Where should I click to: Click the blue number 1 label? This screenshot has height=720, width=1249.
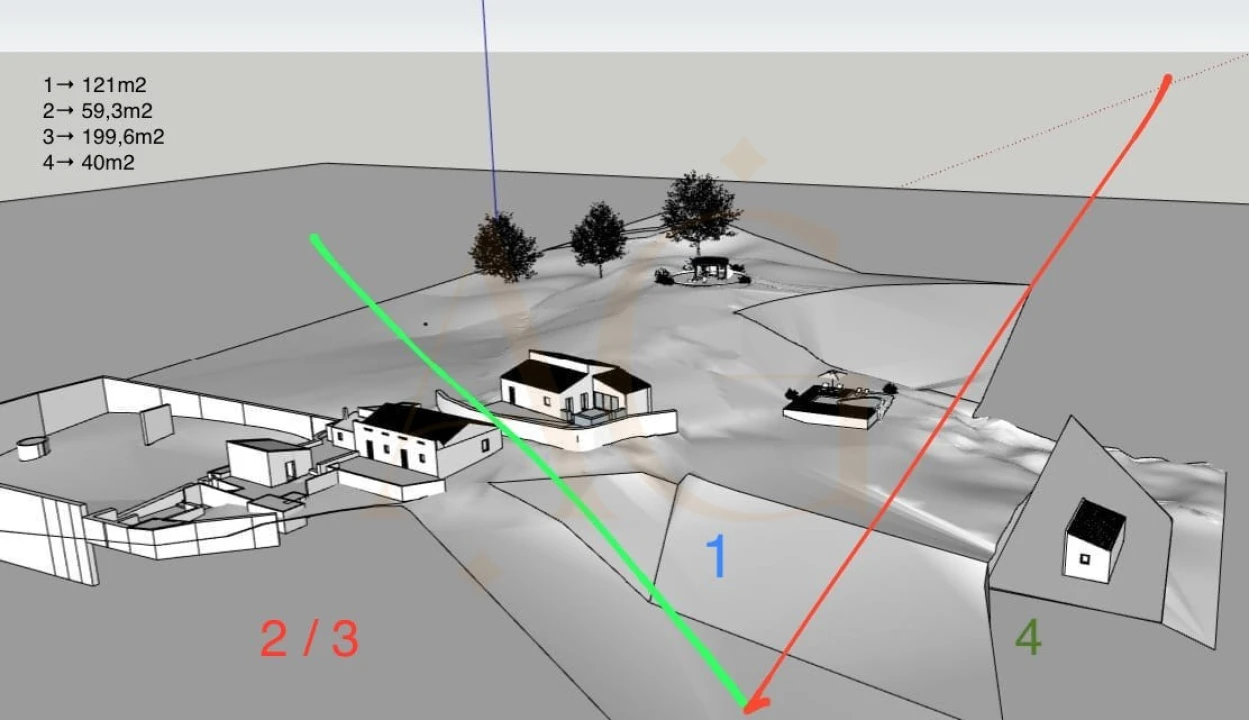716,557
